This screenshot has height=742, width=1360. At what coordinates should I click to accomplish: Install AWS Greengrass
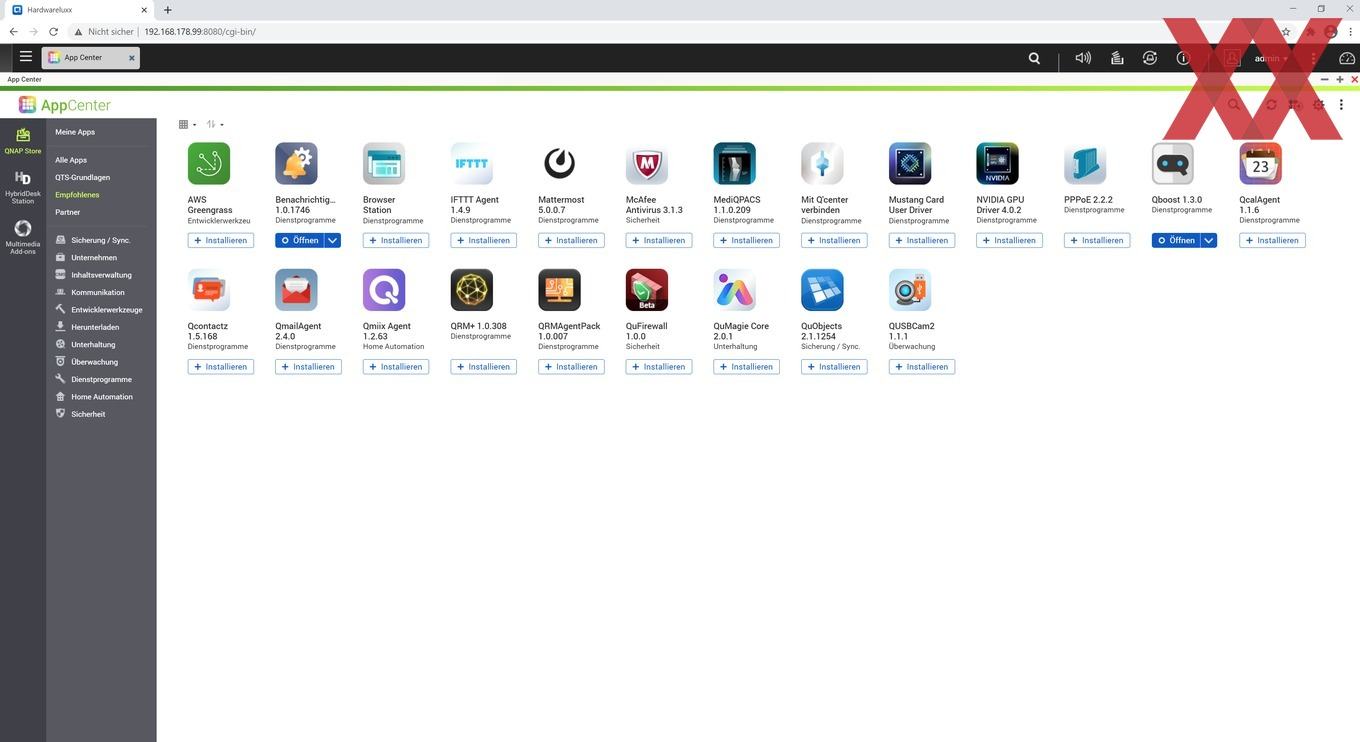(221, 240)
